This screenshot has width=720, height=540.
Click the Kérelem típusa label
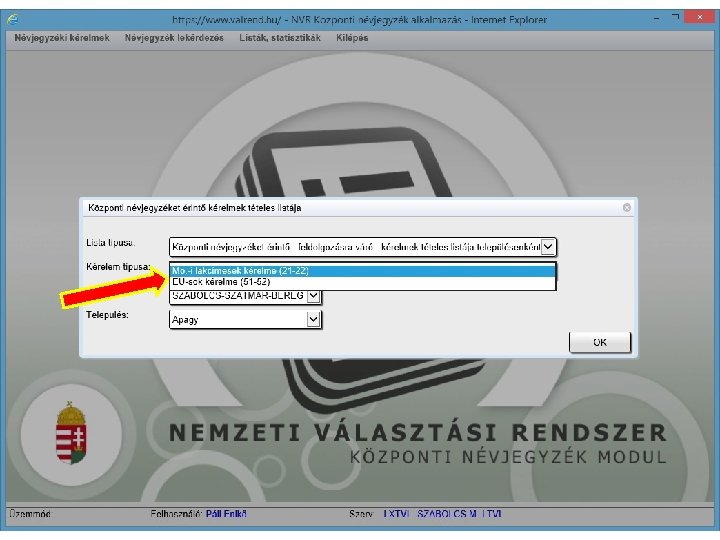pyautogui.click(x=118, y=267)
